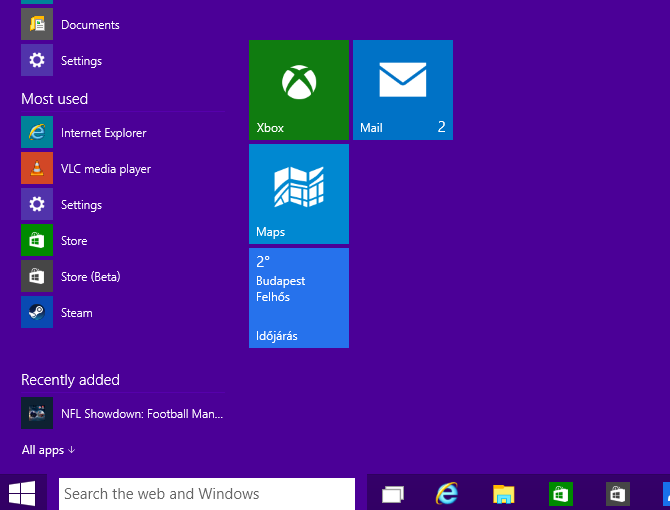Viewport: 670px width, 510px height.
Task: Open the Budapest weather Időjárás tile
Action: (x=299, y=298)
